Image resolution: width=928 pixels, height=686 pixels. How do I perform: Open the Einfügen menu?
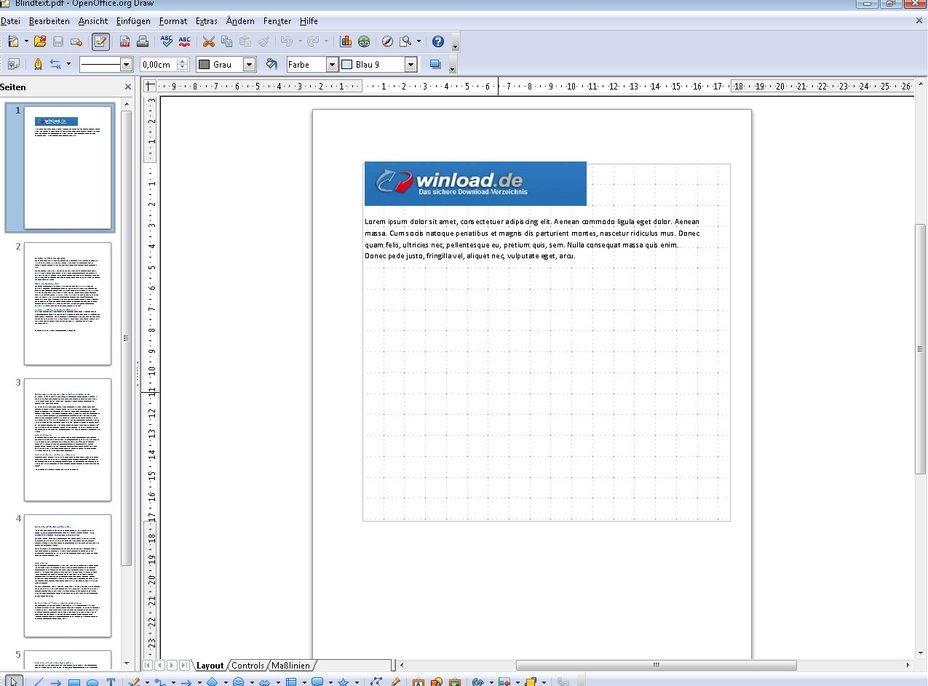(x=133, y=21)
